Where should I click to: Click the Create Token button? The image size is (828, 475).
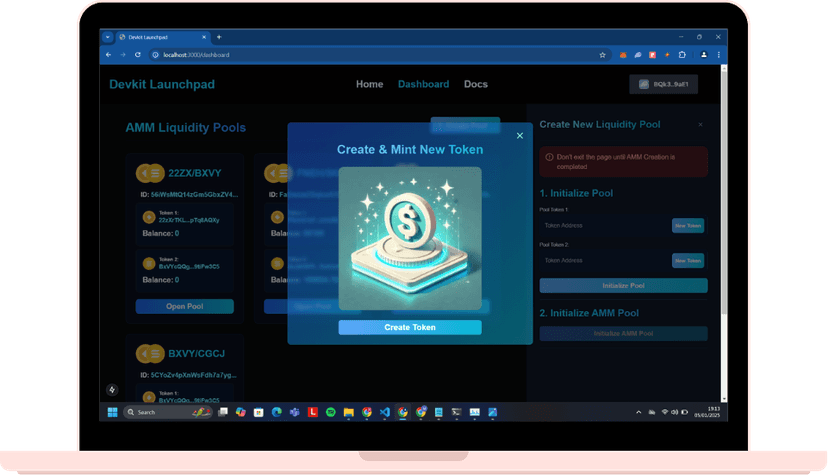pyautogui.click(x=409, y=327)
